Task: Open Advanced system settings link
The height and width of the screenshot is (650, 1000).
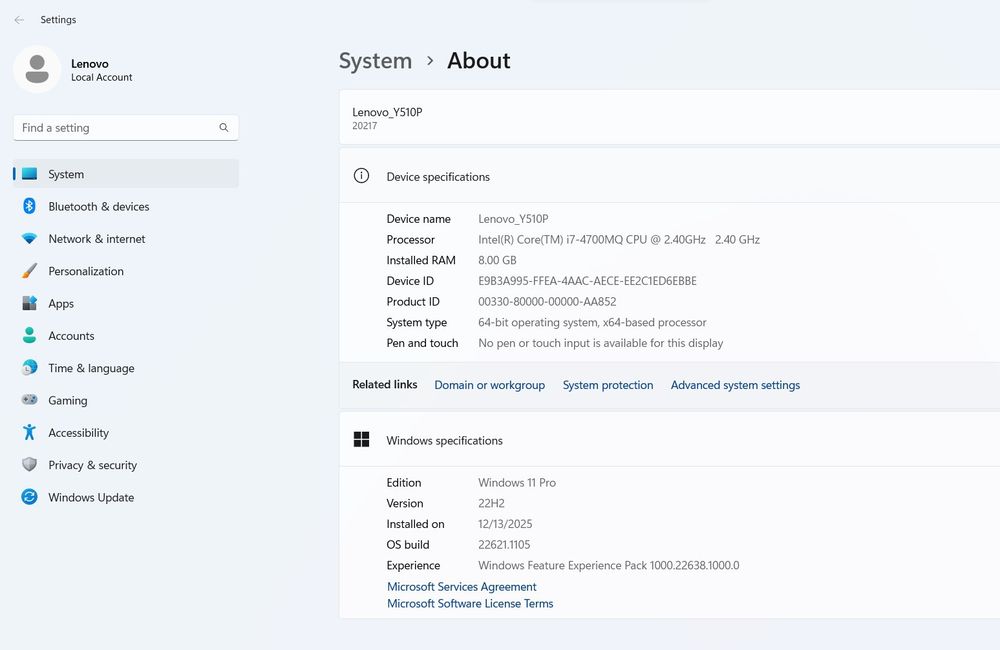Action: tap(735, 385)
